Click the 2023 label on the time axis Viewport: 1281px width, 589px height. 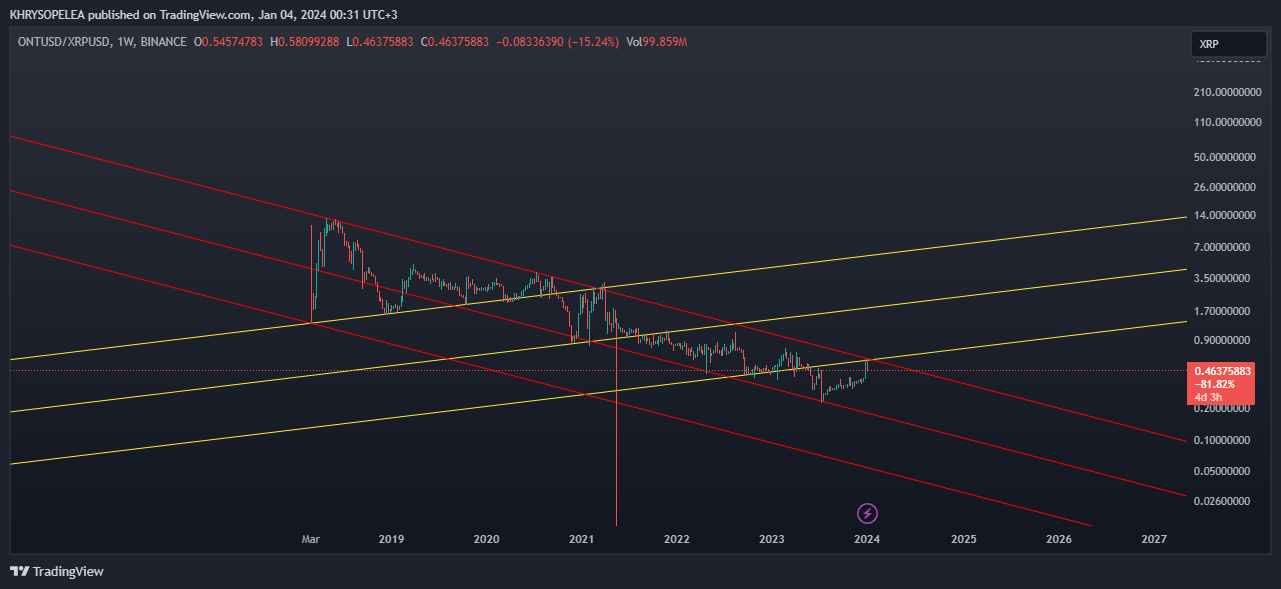[x=772, y=539]
